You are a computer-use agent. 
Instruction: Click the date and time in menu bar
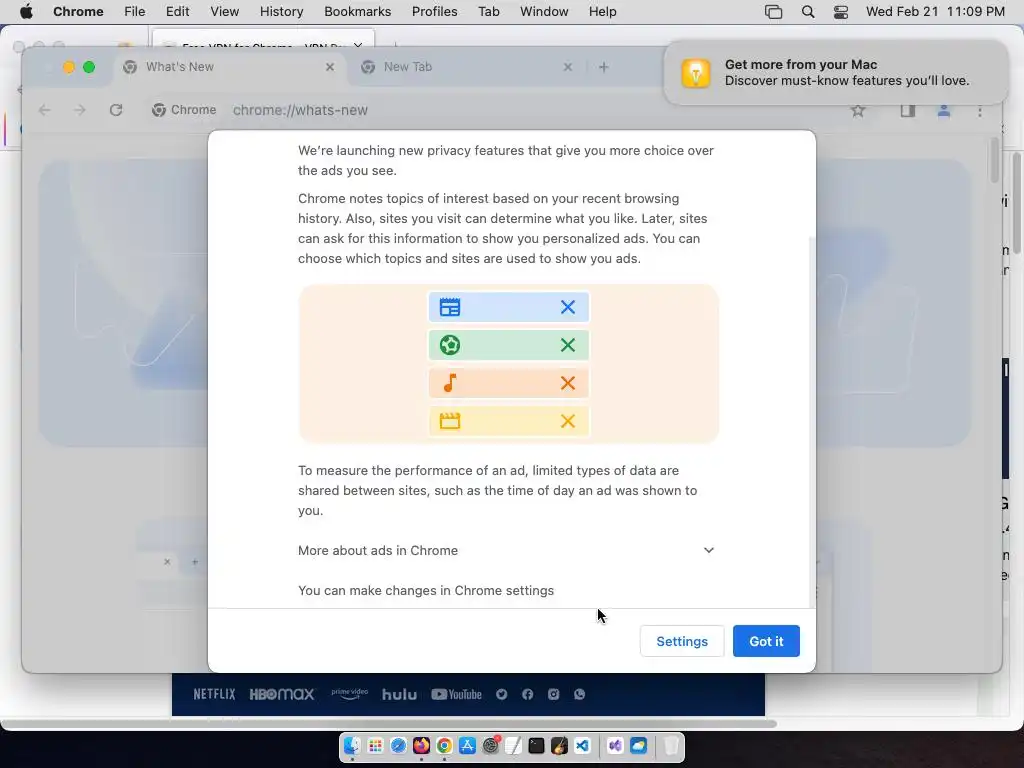coord(935,11)
